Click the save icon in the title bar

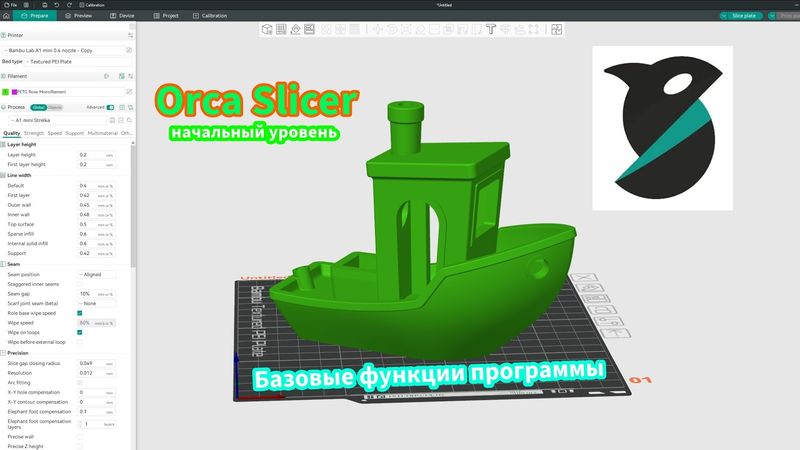pyautogui.click(x=44, y=5)
